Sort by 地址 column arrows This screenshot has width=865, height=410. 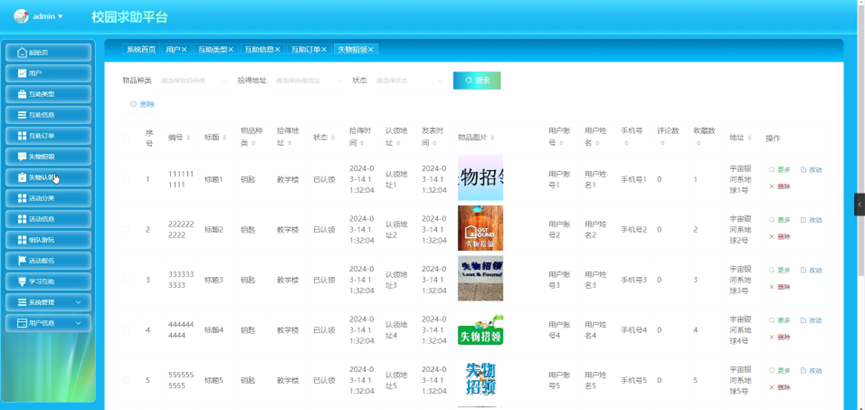(x=750, y=137)
